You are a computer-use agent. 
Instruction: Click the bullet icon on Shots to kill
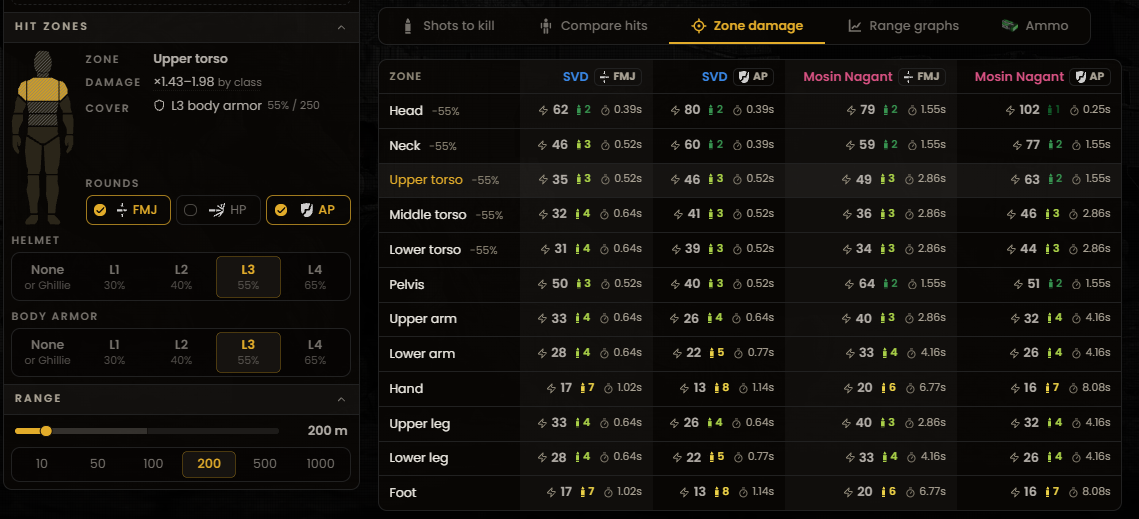pos(408,26)
